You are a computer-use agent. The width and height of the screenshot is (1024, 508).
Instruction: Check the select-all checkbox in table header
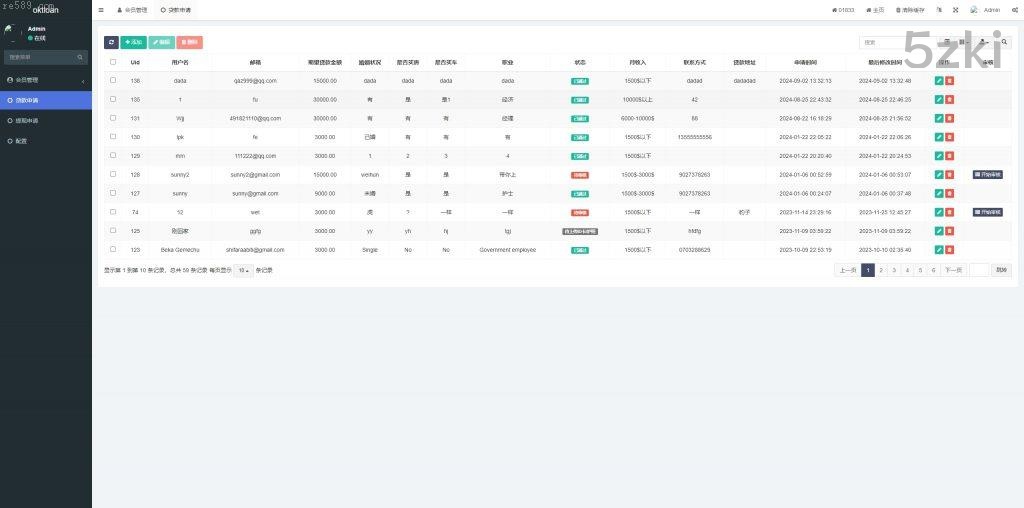point(113,62)
